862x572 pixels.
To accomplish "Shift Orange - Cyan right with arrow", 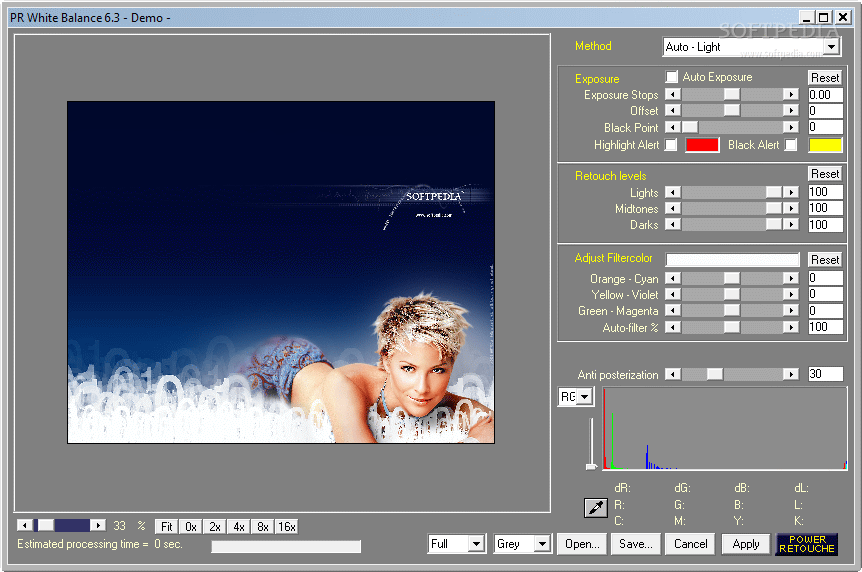I will point(791,278).
